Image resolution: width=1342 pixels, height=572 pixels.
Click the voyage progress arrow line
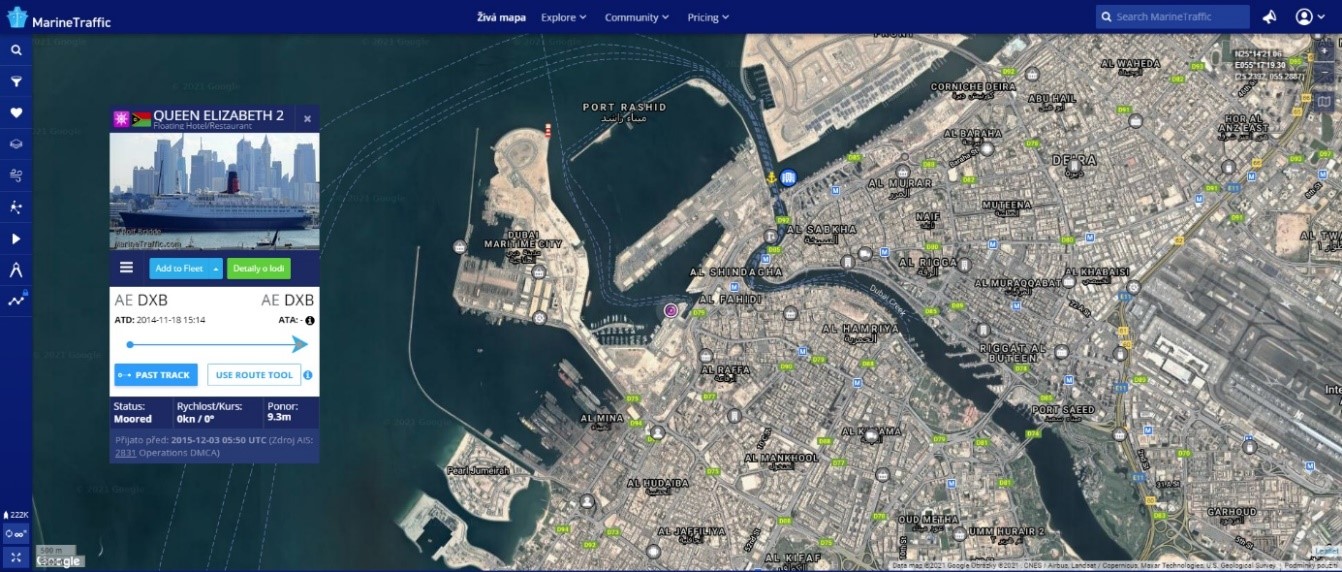click(217, 344)
